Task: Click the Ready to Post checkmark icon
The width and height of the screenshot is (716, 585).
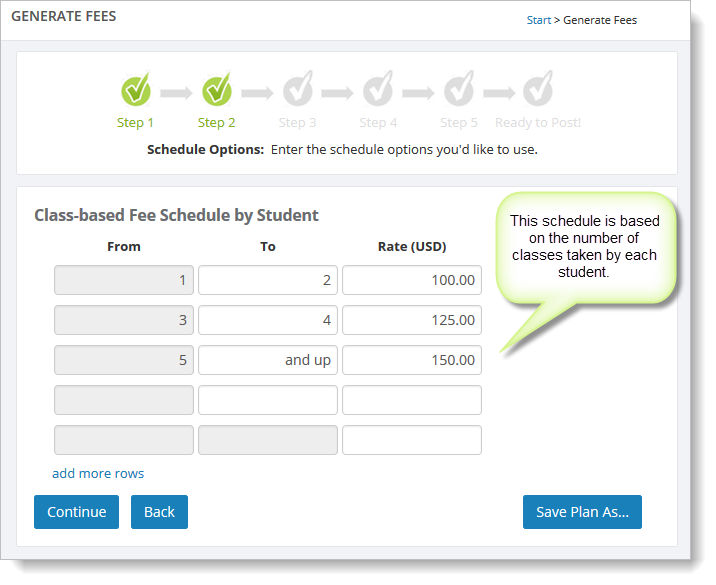Action: tap(538, 89)
